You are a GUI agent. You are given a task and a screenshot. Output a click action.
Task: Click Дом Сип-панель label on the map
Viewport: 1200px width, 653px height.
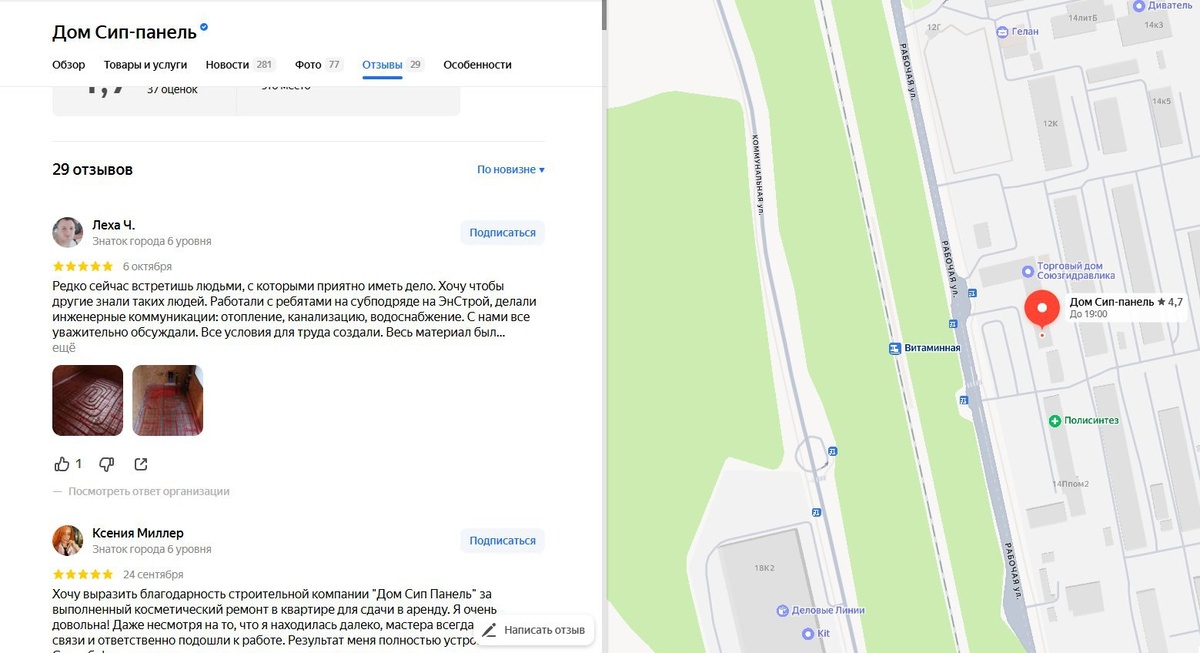coord(1126,302)
